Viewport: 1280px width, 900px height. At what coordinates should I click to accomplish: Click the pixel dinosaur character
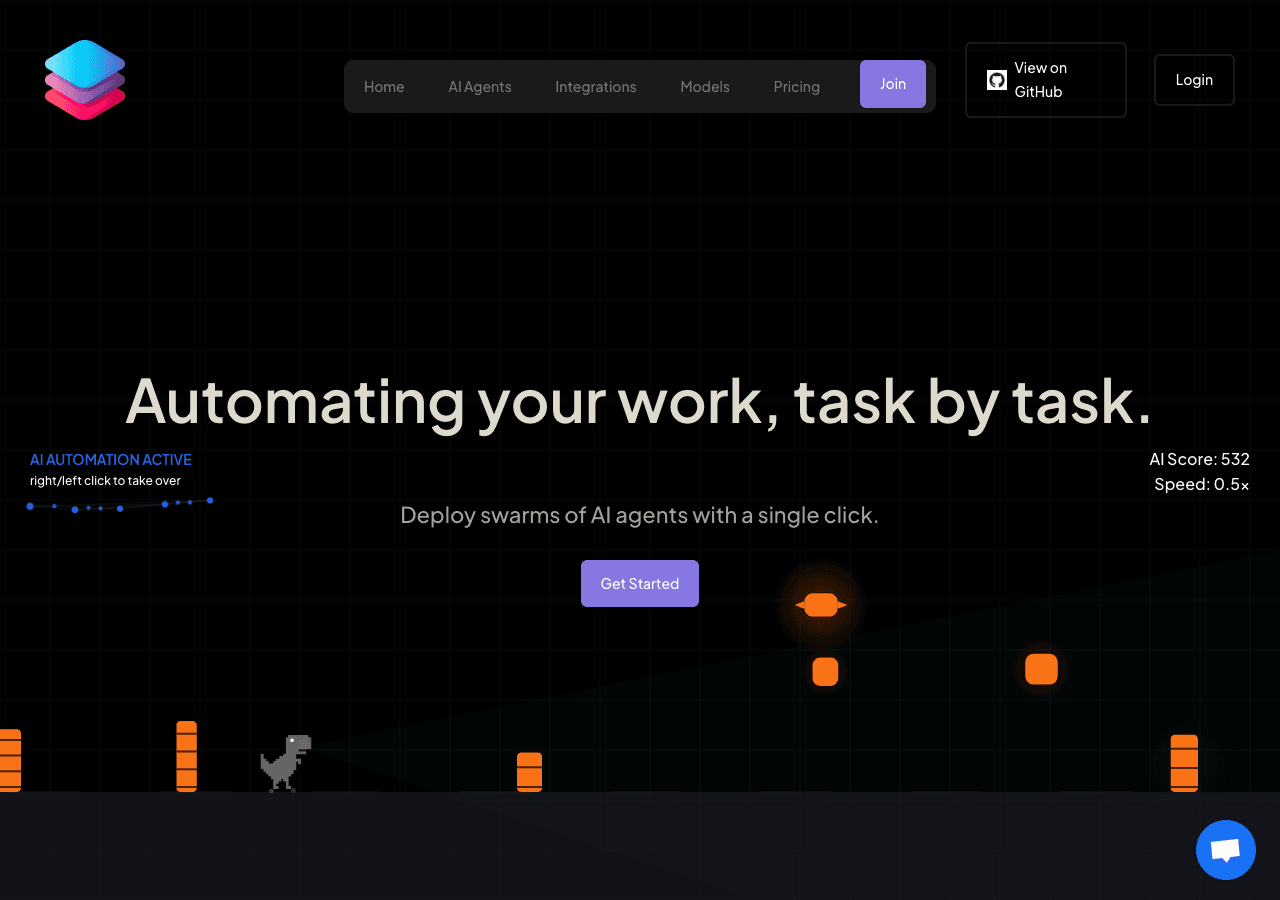click(286, 763)
